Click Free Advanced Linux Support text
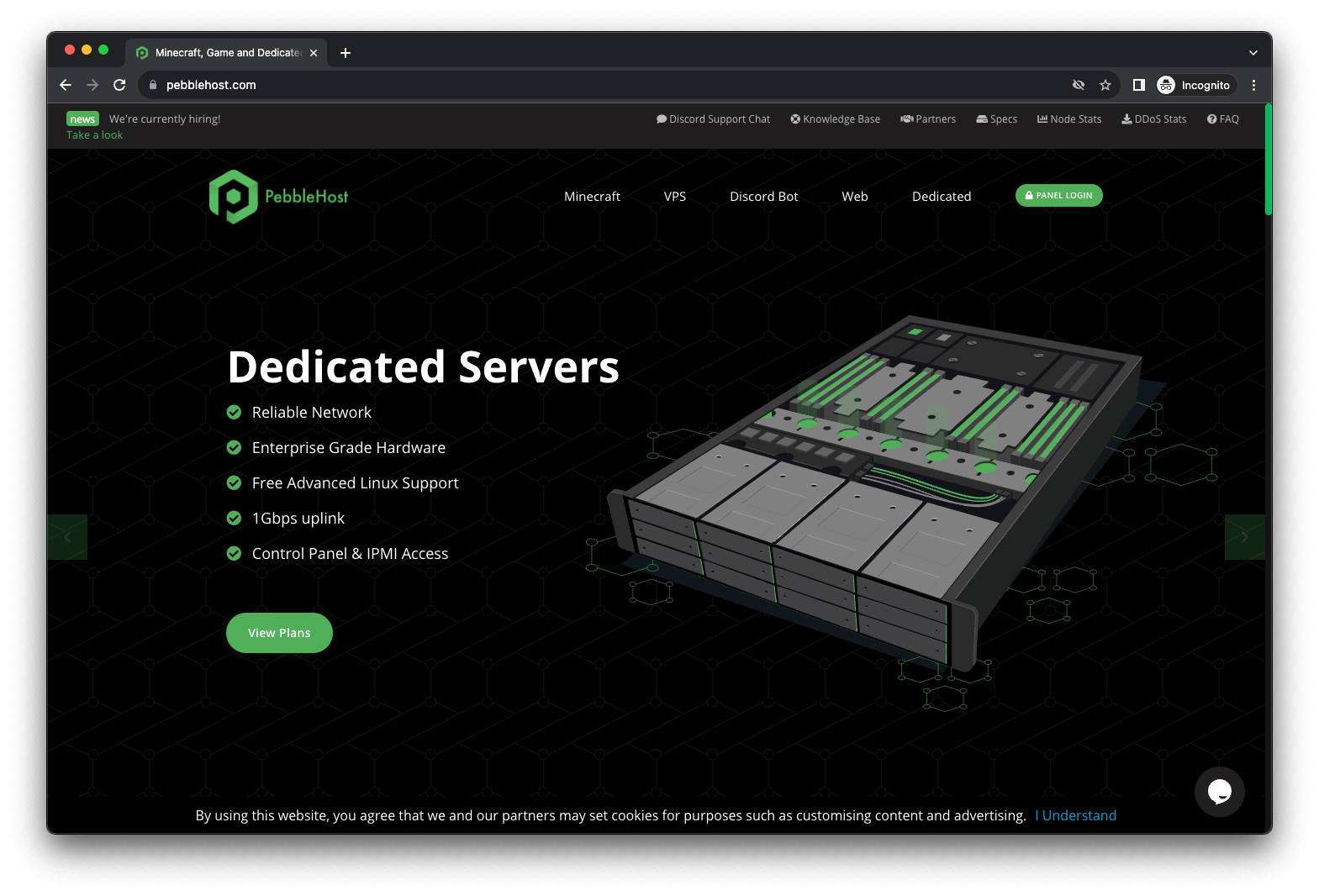This screenshot has height=896, width=1319. point(356,483)
